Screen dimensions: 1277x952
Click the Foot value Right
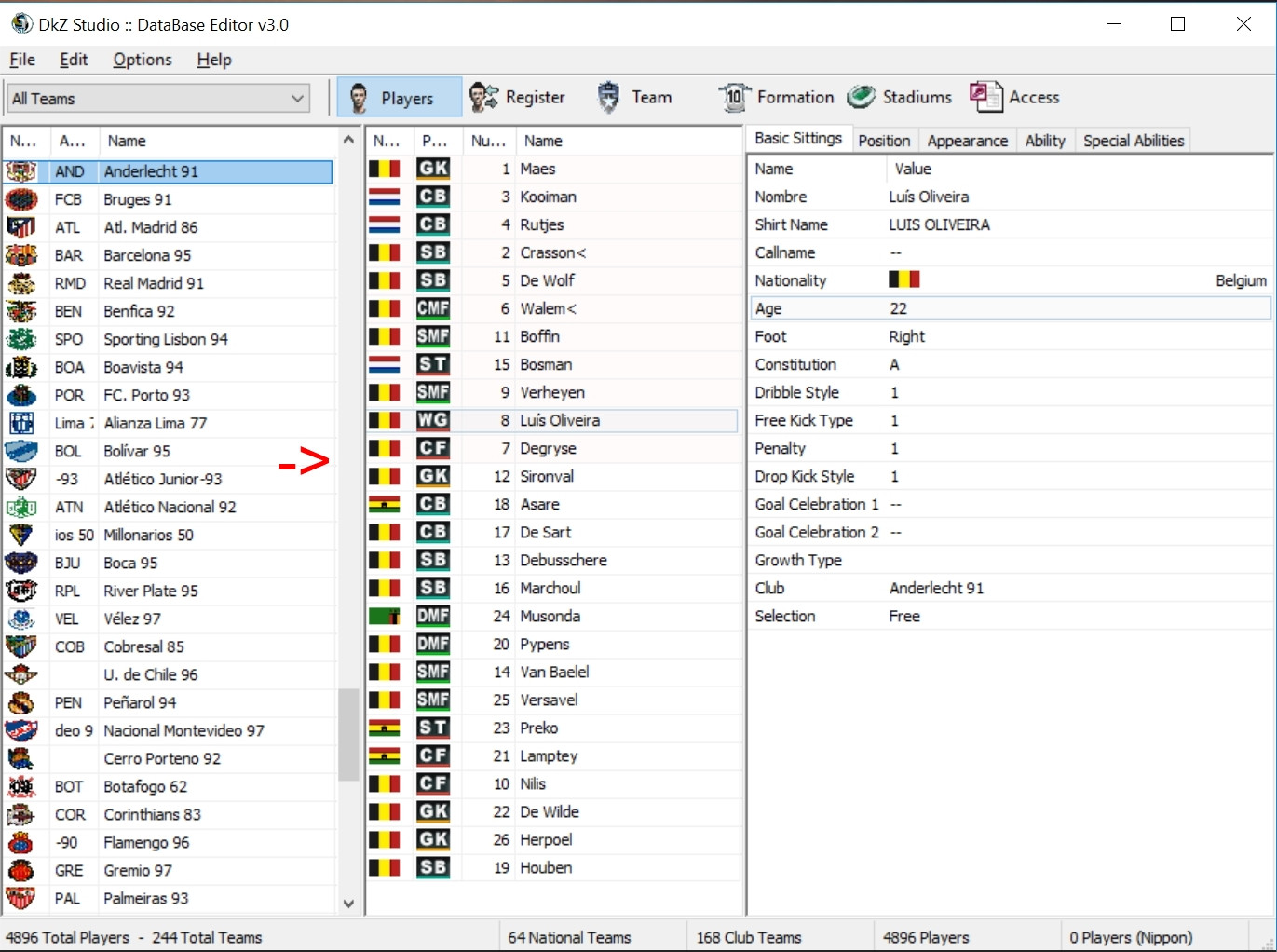tap(907, 336)
